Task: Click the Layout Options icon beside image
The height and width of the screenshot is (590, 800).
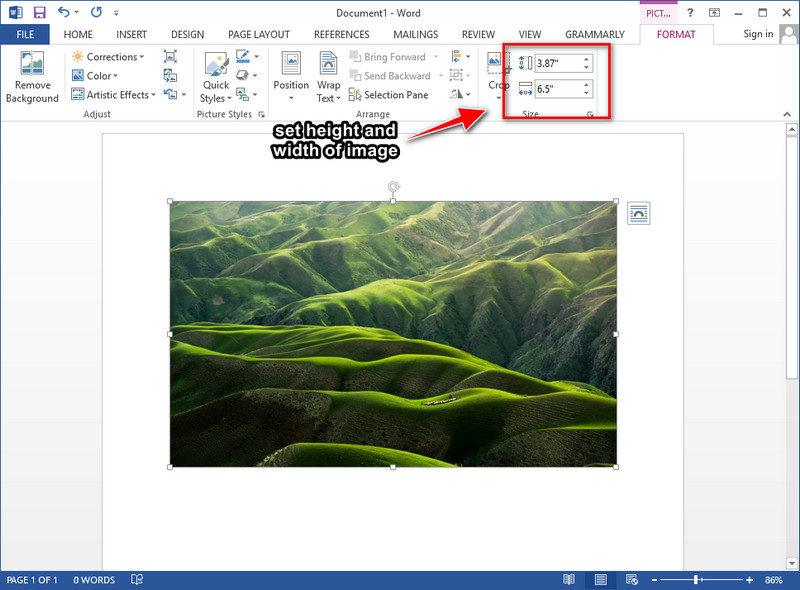Action: [638, 213]
